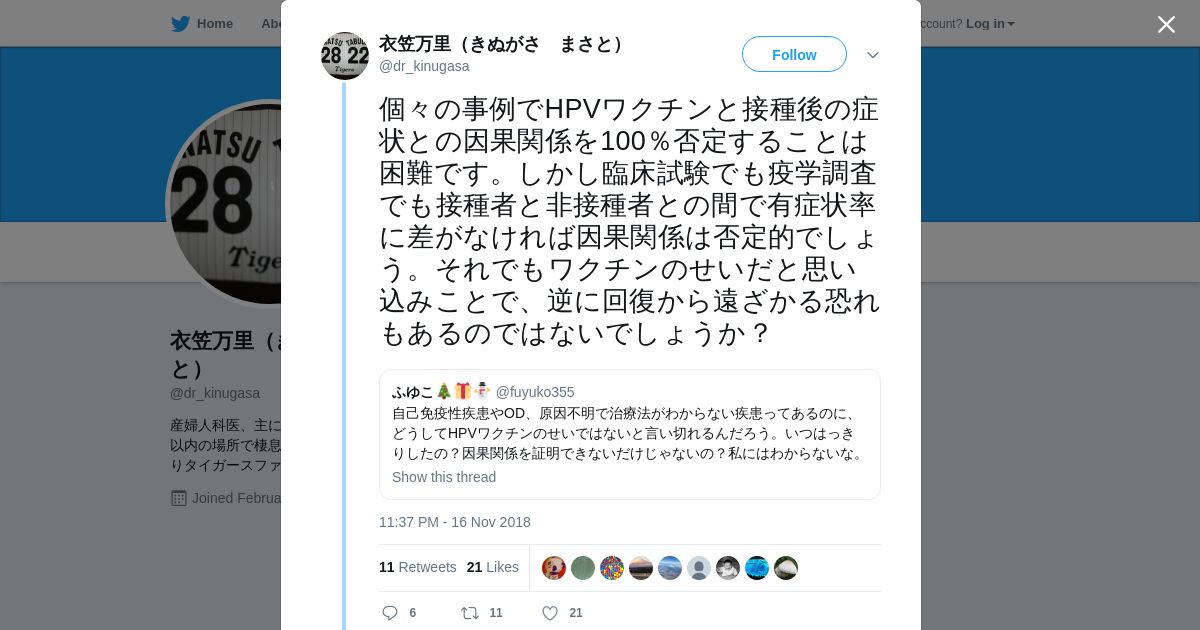
Task: Follow @dr_kinugasa
Action: pos(794,54)
